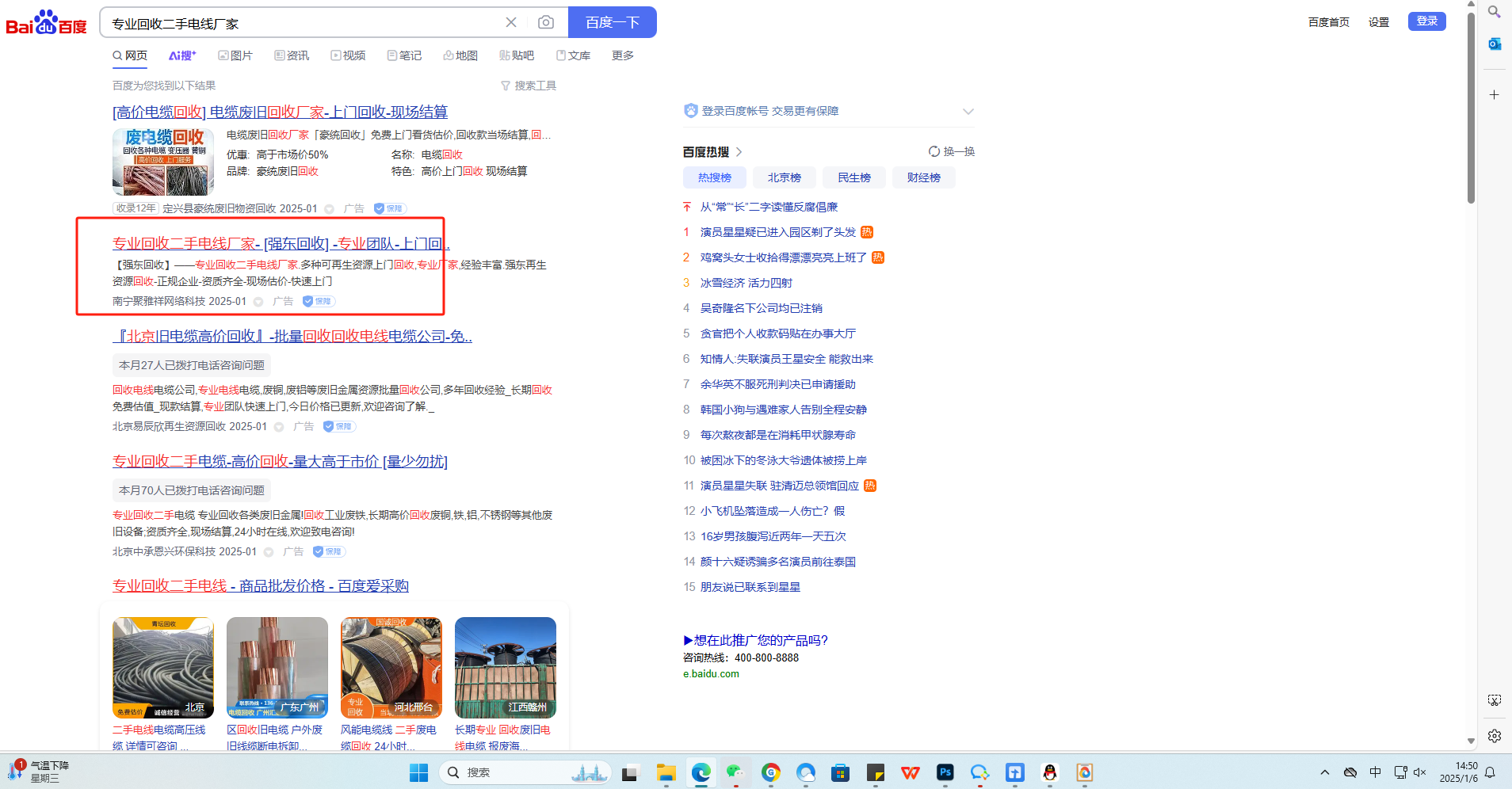Screen dimensions: 1512x789
Task: Open the 搜索工具 filter options
Action: 529,86
